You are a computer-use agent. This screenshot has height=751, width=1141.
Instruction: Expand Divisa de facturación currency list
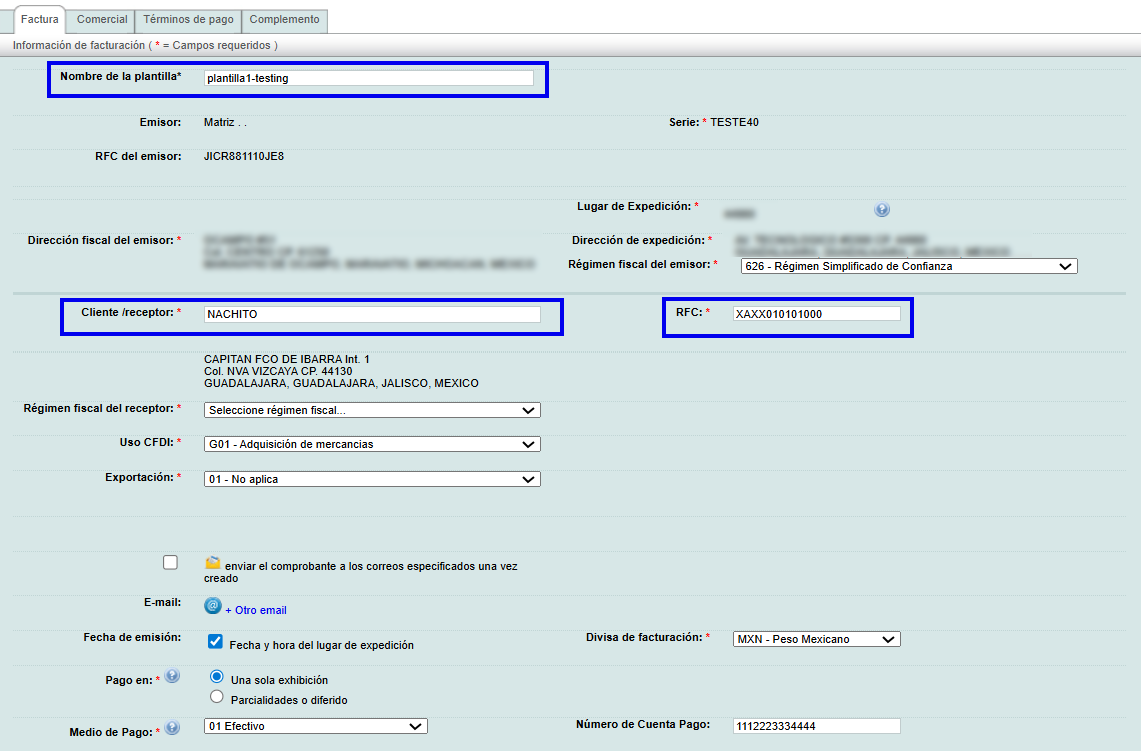click(816, 639)
